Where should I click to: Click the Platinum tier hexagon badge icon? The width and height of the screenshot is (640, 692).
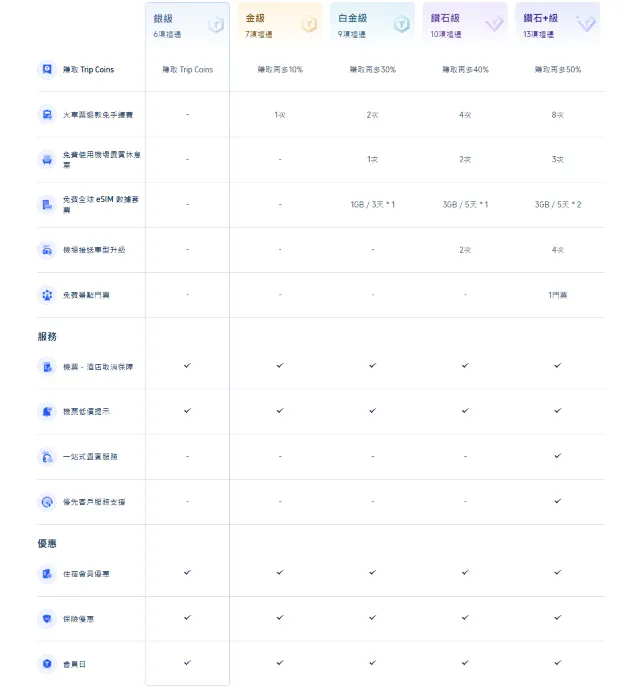(402, 24)
